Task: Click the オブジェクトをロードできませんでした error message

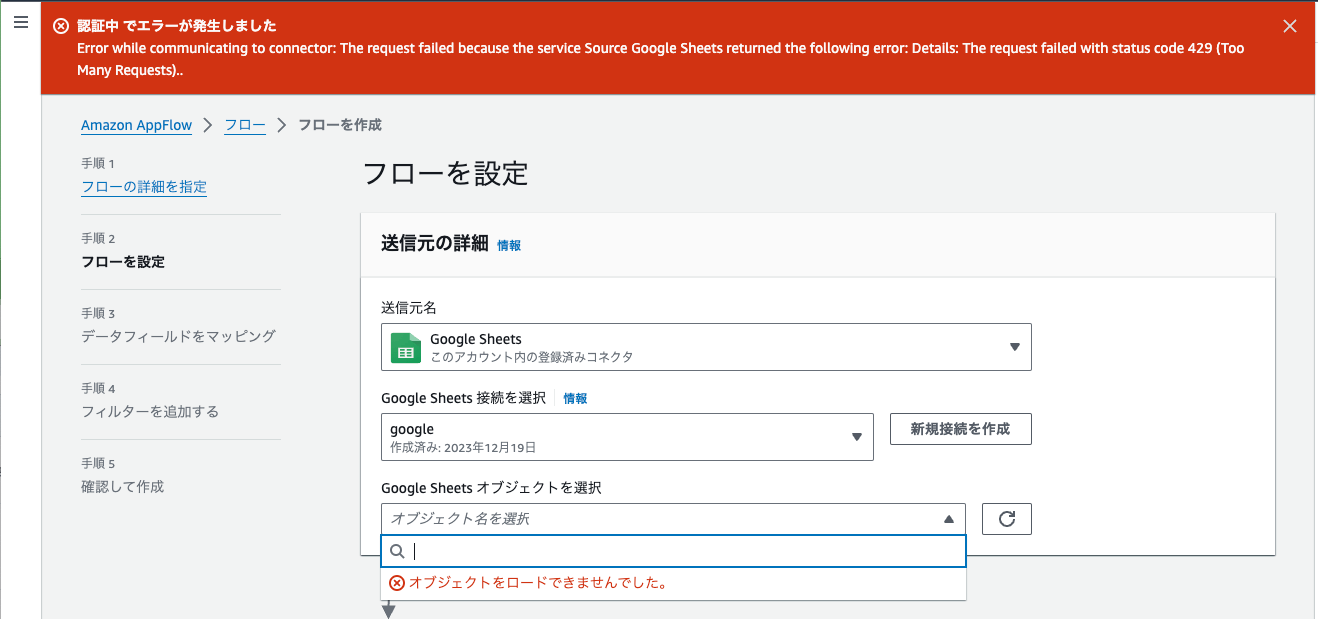Action: [538, 583]
